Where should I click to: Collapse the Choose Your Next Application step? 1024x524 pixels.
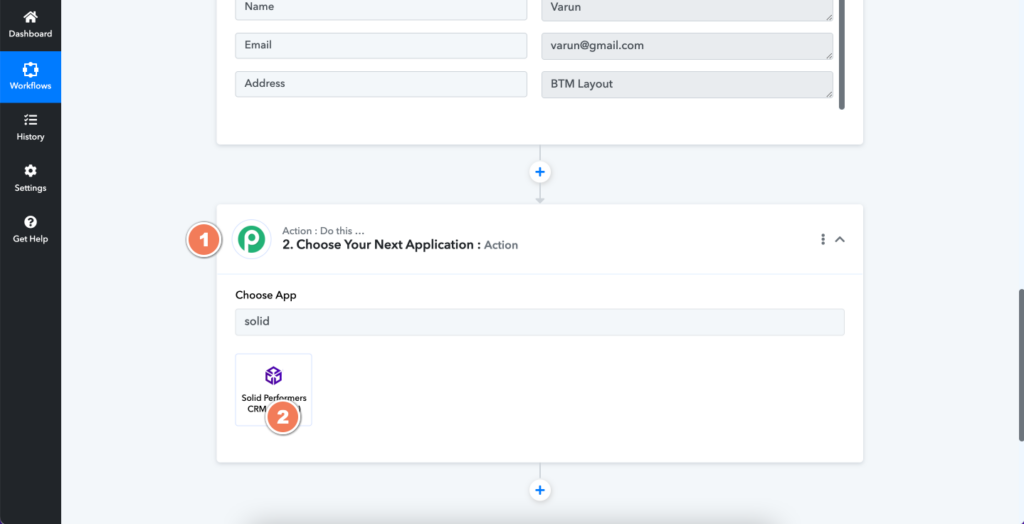tap(840, 239)
